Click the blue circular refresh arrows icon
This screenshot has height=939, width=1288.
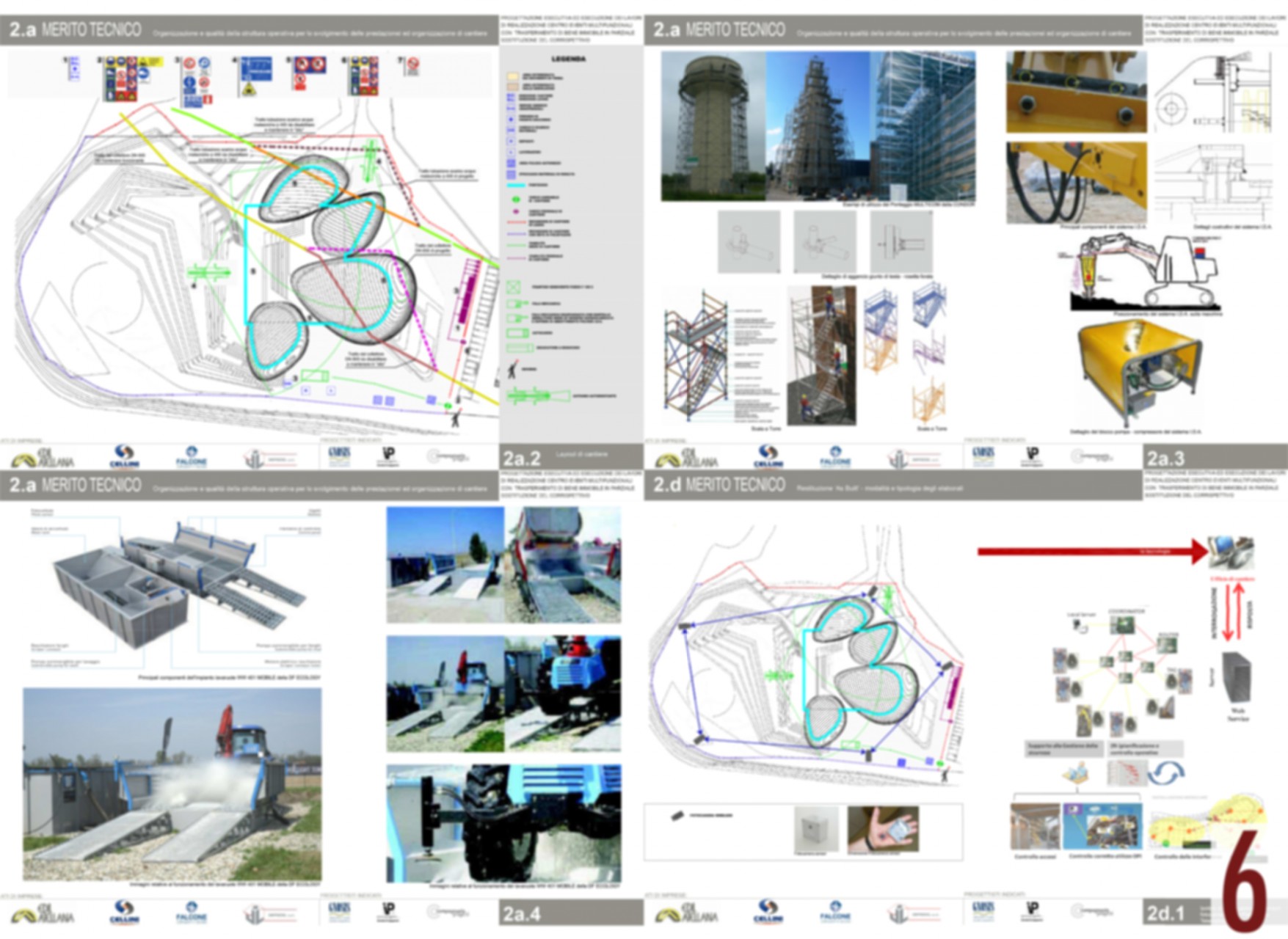click(x=1165, y=772)
